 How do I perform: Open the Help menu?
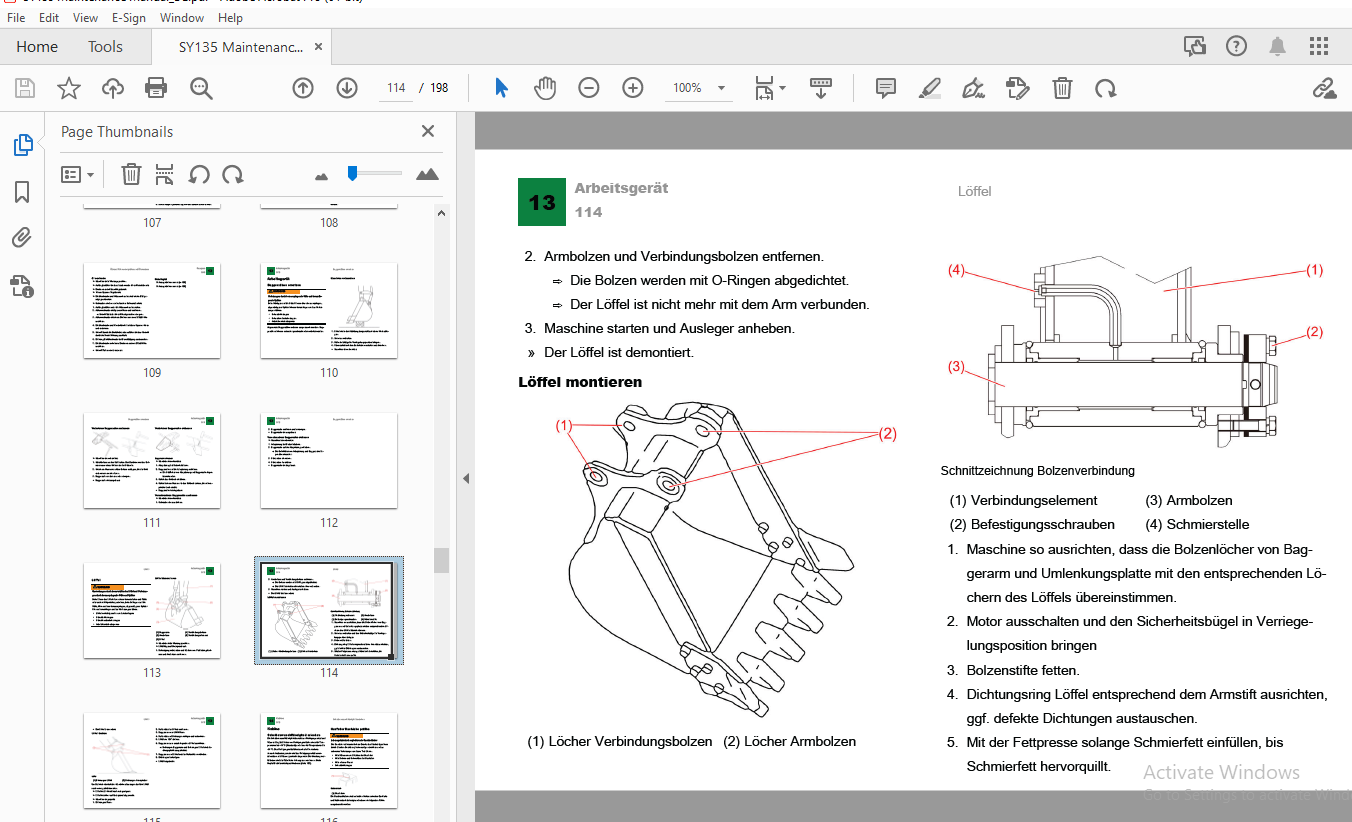pos(230,18)
